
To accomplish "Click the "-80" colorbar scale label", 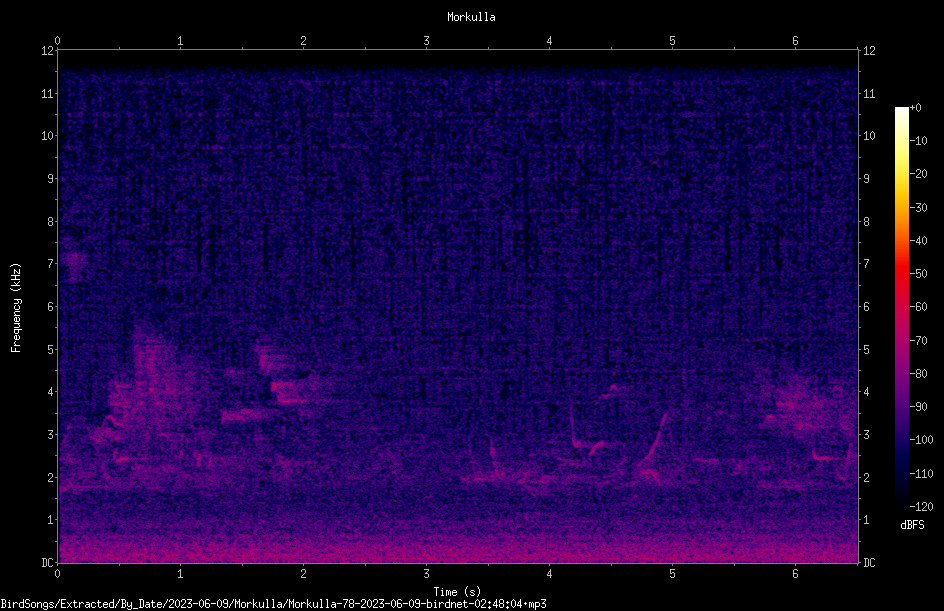I will point(918,374).
